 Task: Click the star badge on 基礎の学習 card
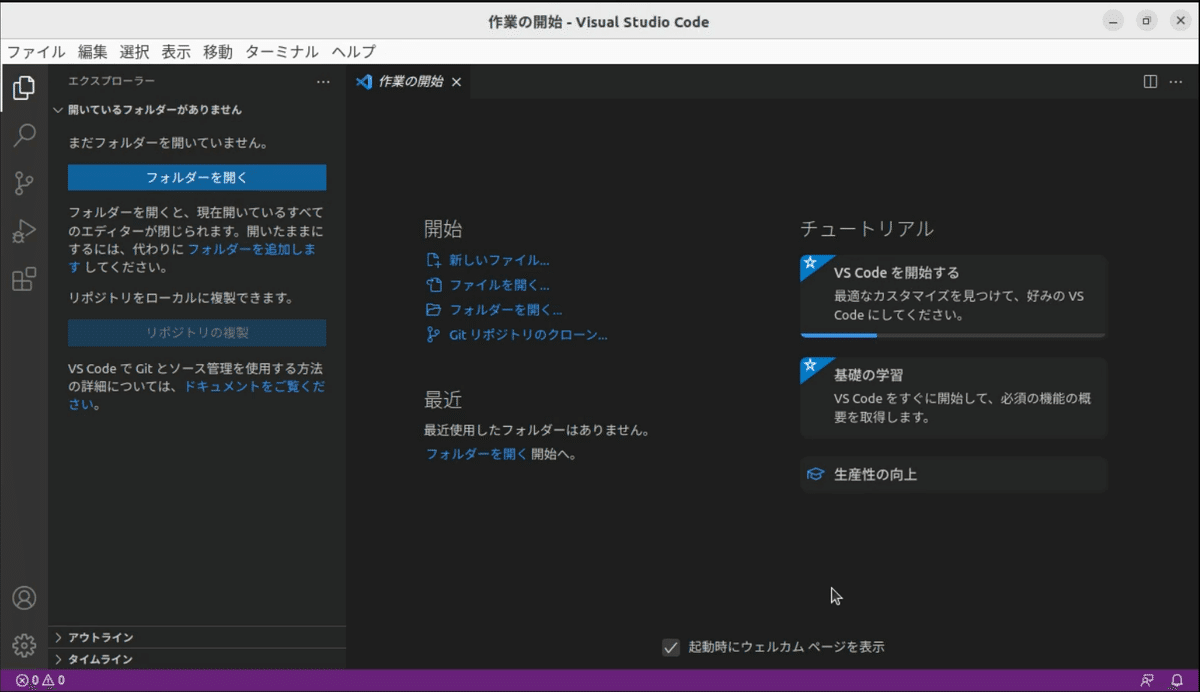(x=811, y=366)
